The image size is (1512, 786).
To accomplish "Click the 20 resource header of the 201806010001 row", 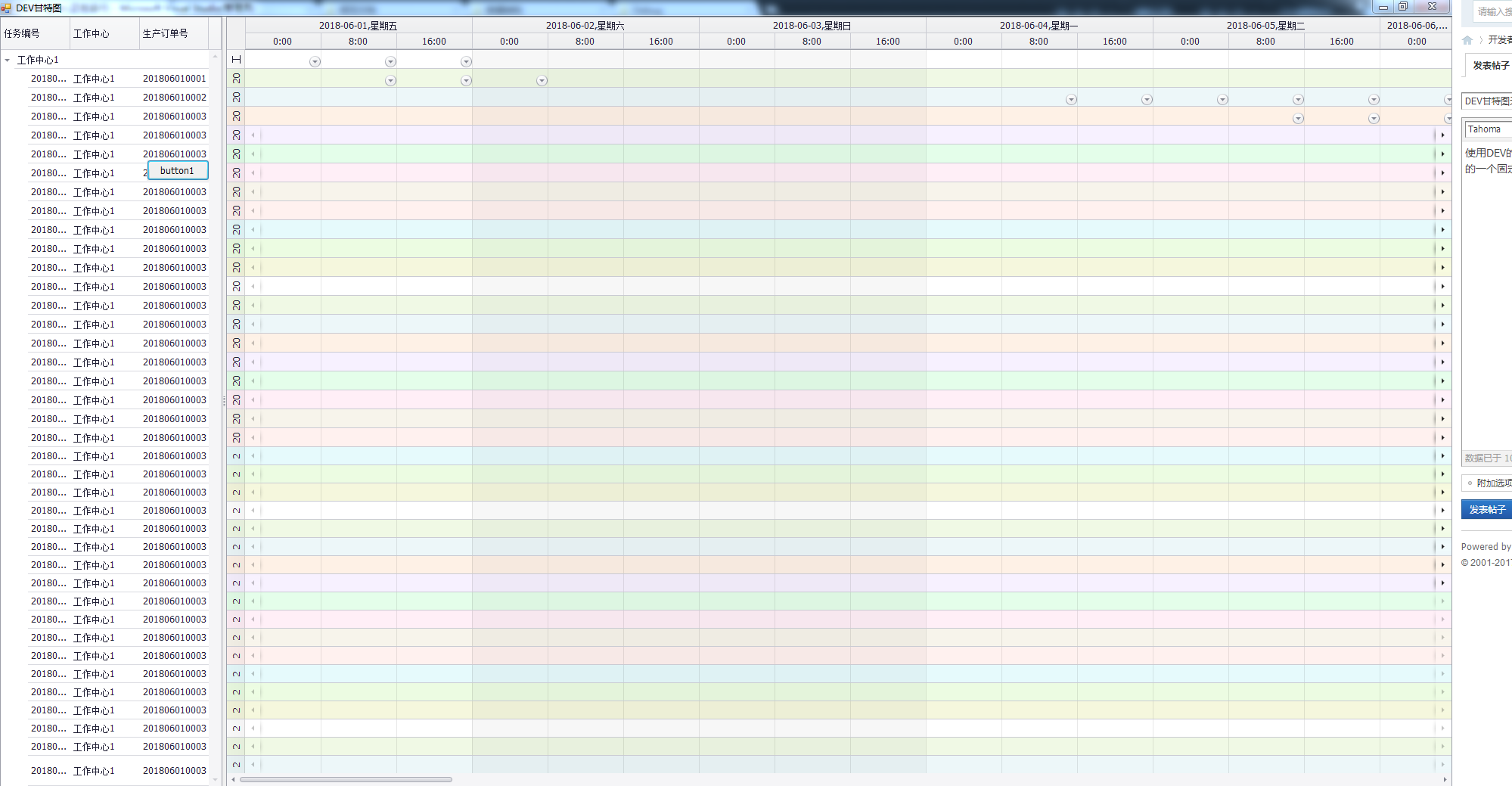I will click(236, 79).
